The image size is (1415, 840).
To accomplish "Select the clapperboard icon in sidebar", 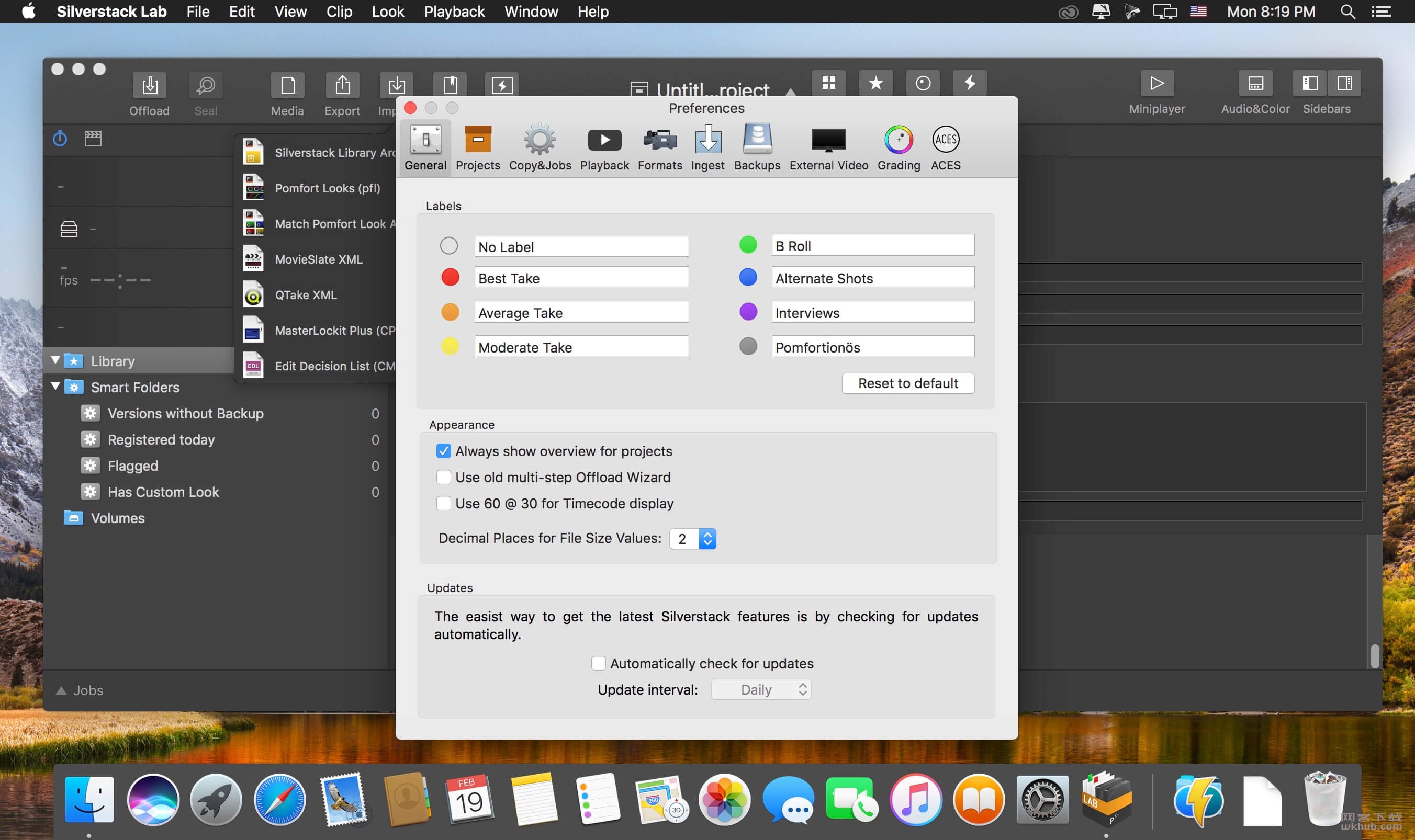I will click(93, 138).
